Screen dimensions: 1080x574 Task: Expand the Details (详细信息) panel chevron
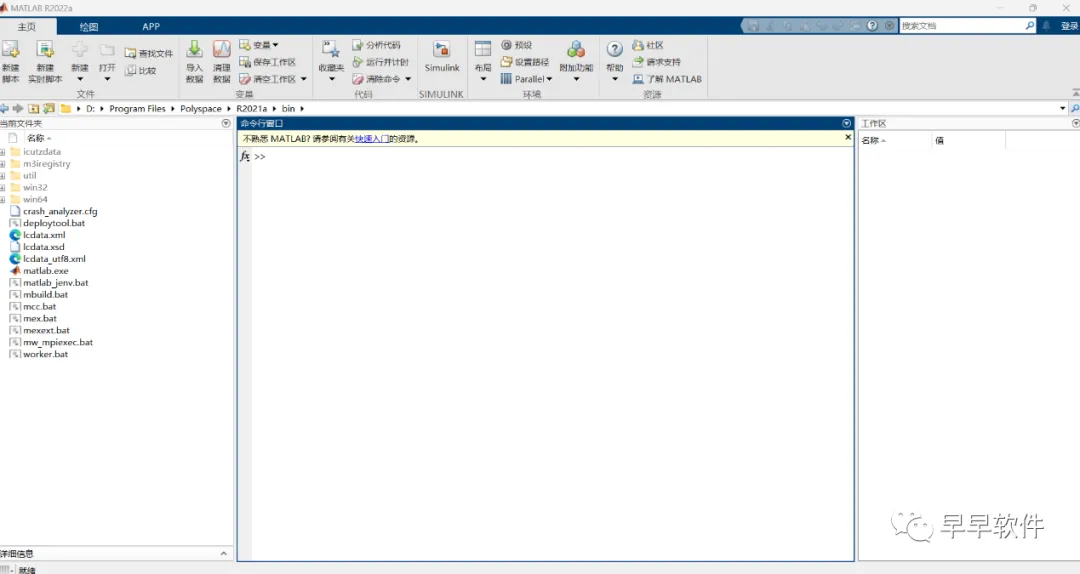[x=223, y=553]
